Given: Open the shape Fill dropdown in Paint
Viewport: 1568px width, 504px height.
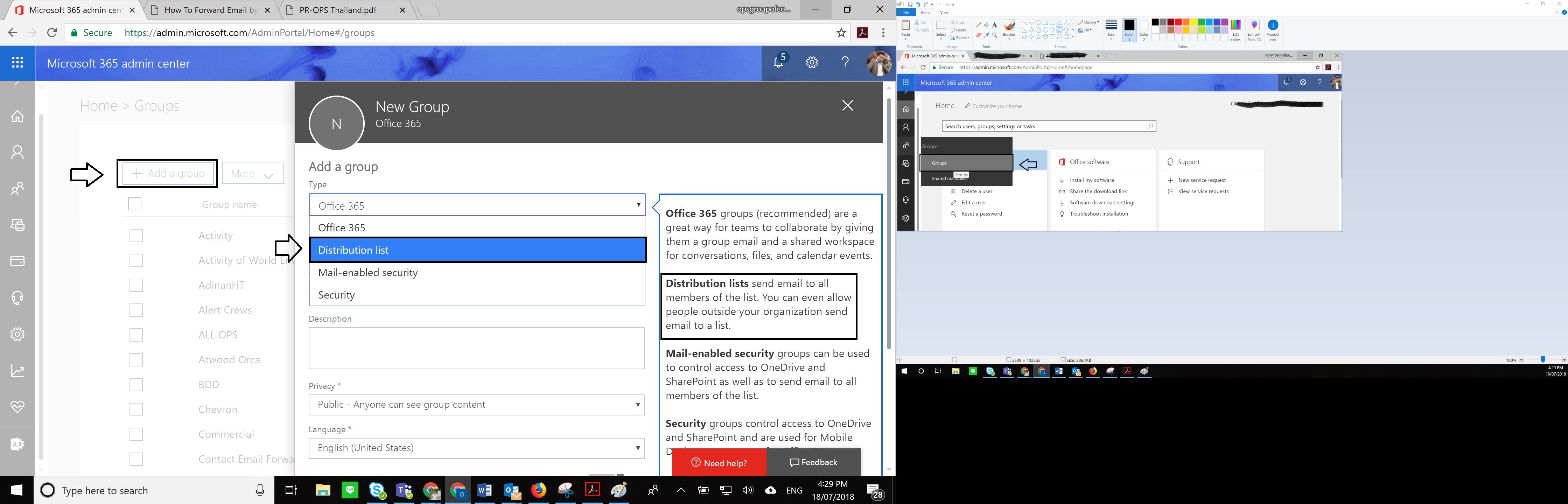Looking at the screenshot, I should pos(1085,30).
